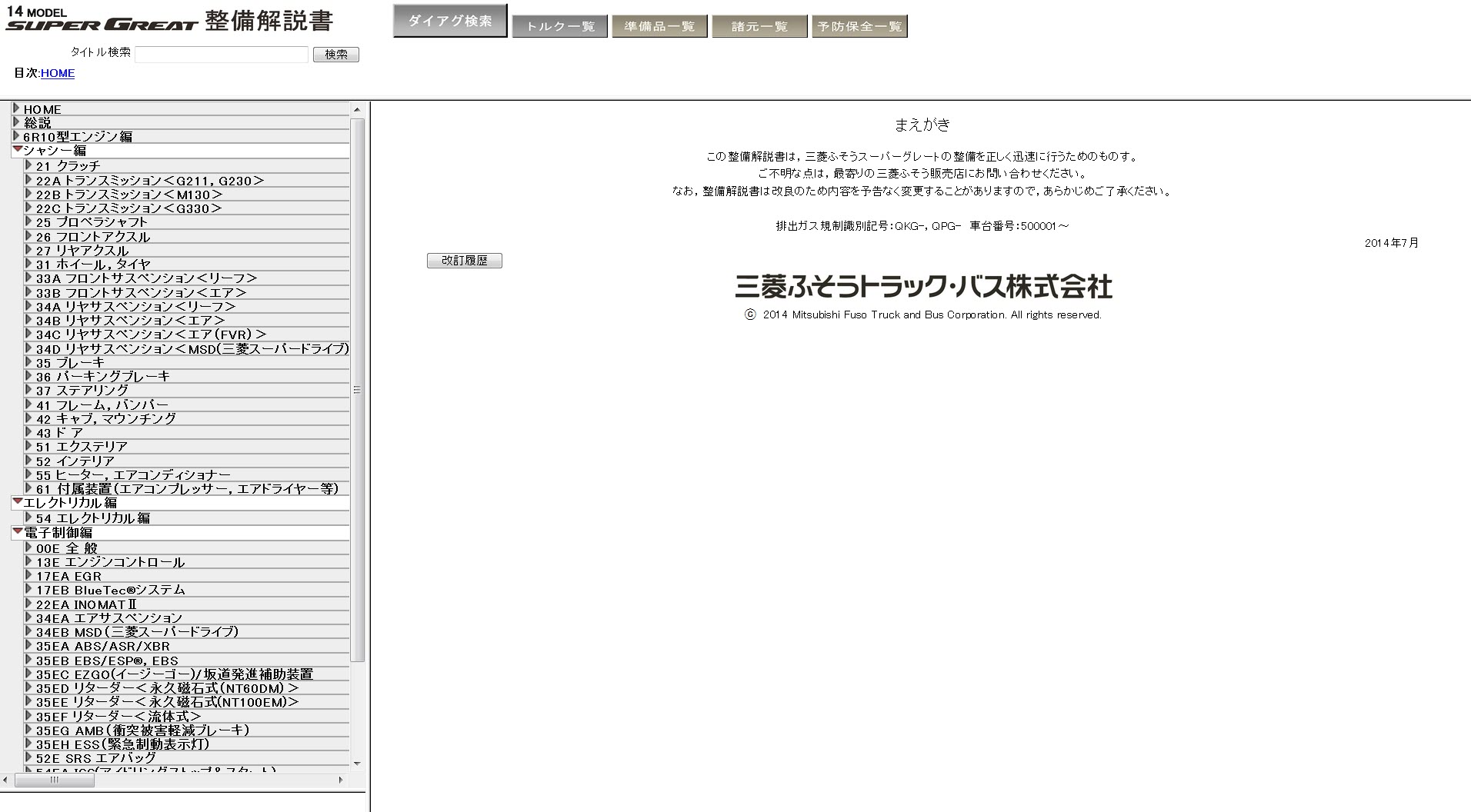This screenshot has height=812, width=1471.
Task: Expand the 総説 tree arrow
Action: pos(16,122)
